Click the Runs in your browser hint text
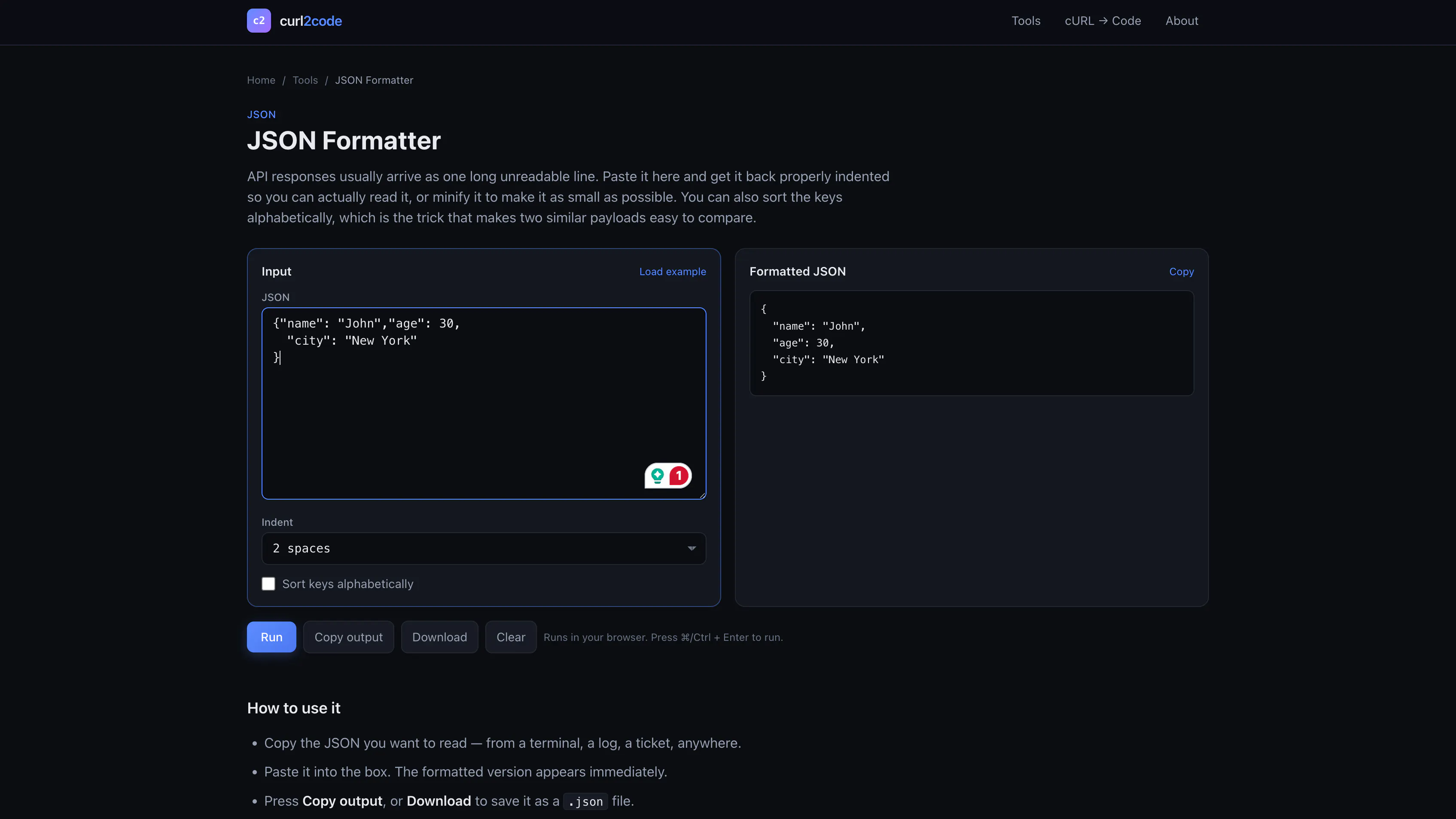Image resolution: width=1456 pixels, height=819 pixels. [663, 638]
